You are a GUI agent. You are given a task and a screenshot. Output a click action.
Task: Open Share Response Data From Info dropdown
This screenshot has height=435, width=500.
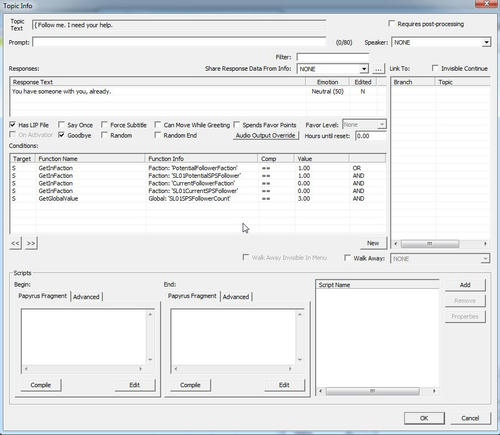pyautogui.click(x=364, y=69)
